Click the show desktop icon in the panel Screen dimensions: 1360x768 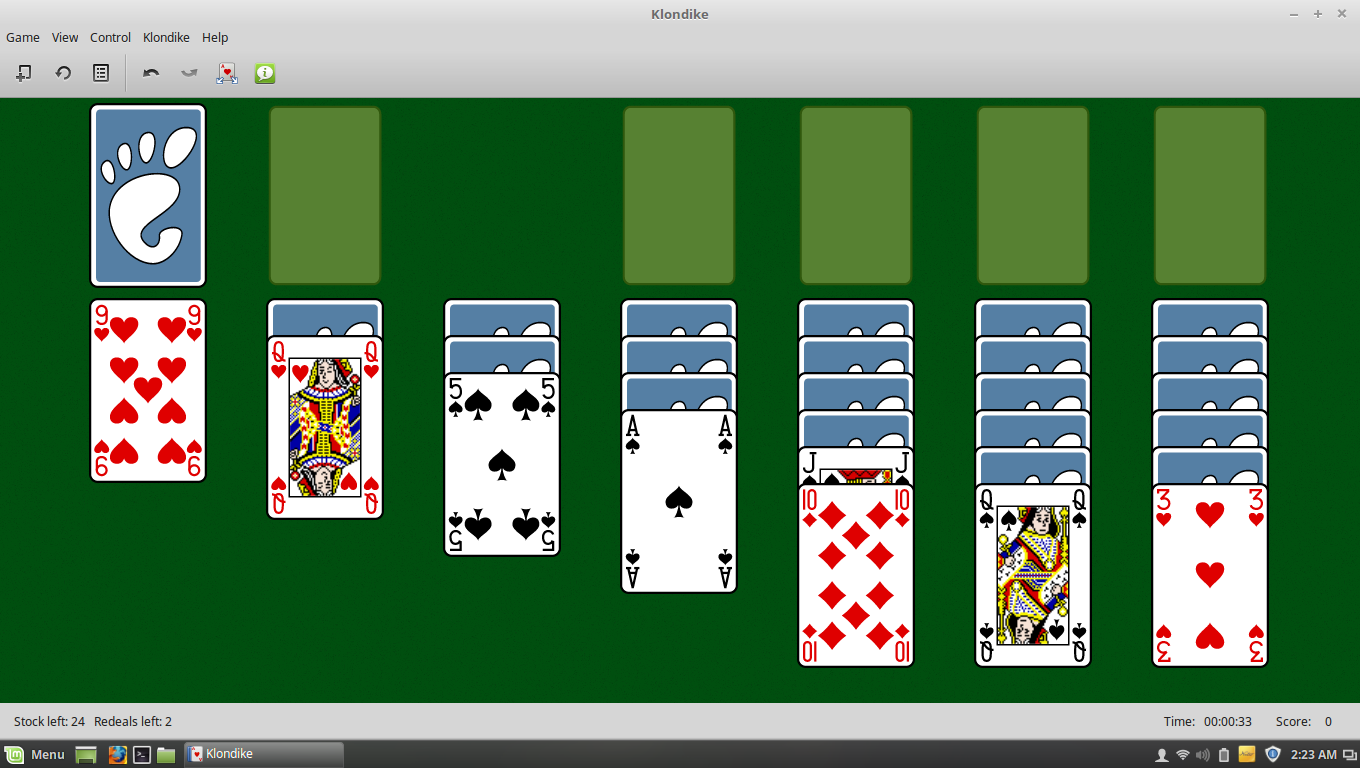click(x=86, y=754)
